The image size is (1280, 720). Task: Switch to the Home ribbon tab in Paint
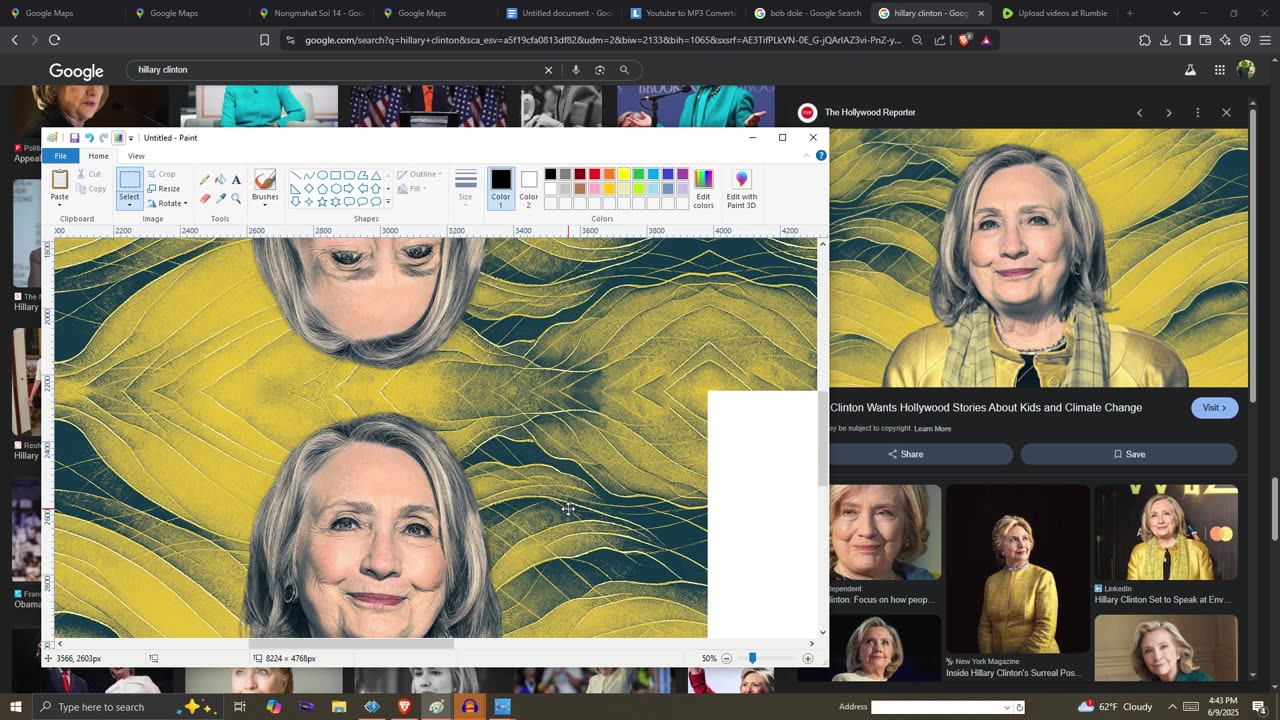click(x=98, y=156)
